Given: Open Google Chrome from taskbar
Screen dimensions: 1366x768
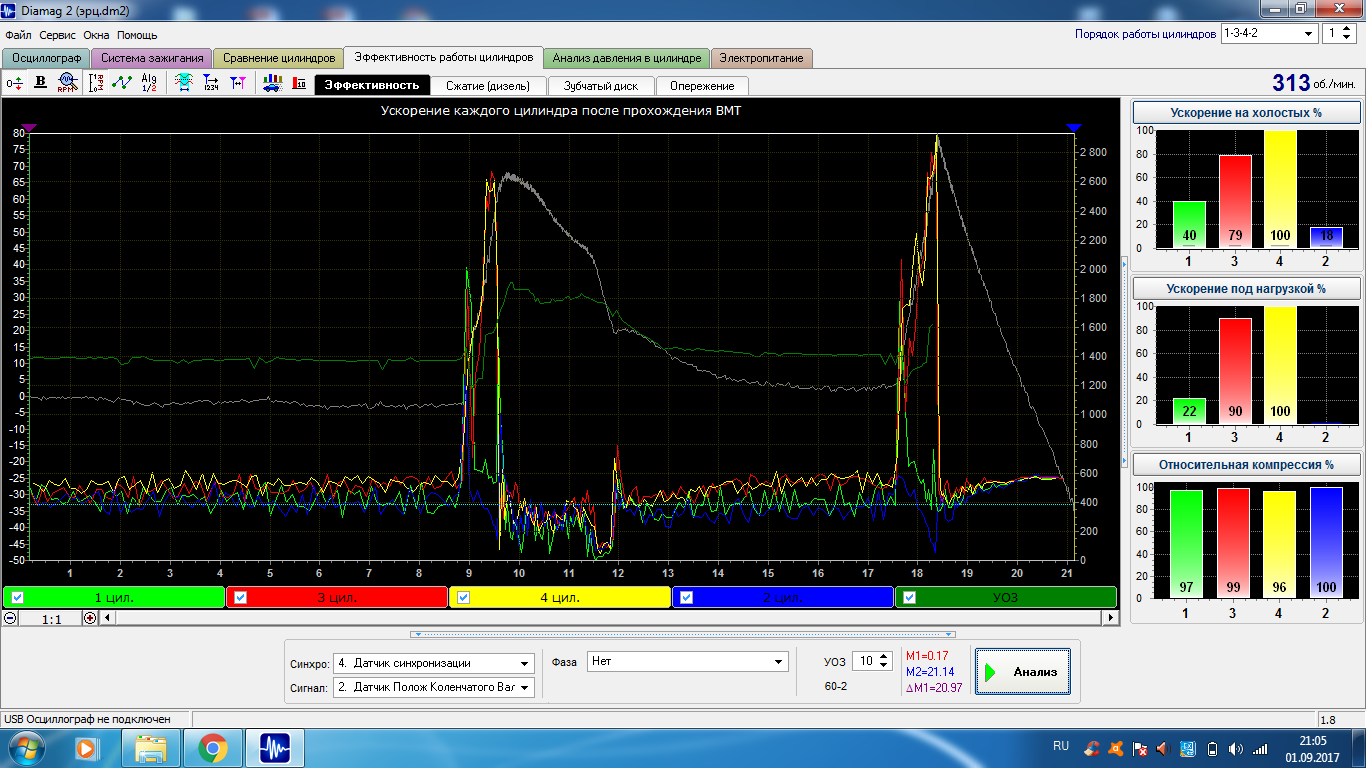Looking at the screenshot, I should click(x=213, y=748).
